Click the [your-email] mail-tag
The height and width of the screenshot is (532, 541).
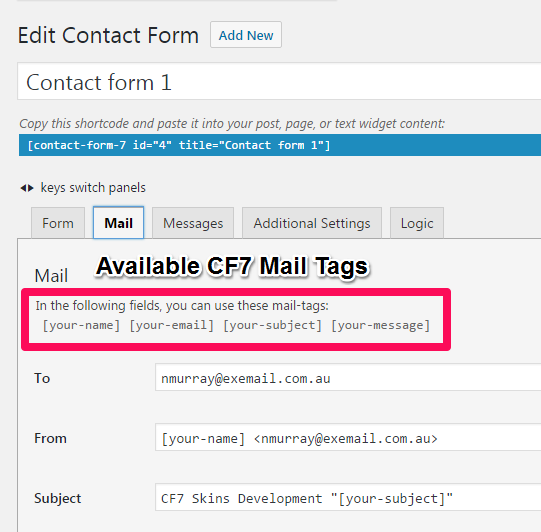coord(172,325)
